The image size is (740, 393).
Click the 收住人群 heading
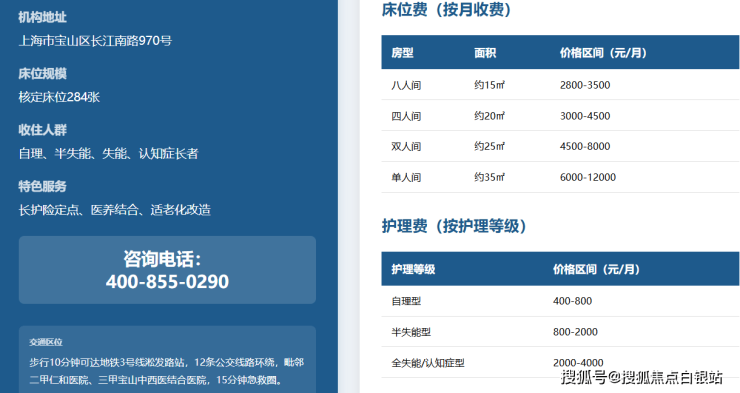42,130
